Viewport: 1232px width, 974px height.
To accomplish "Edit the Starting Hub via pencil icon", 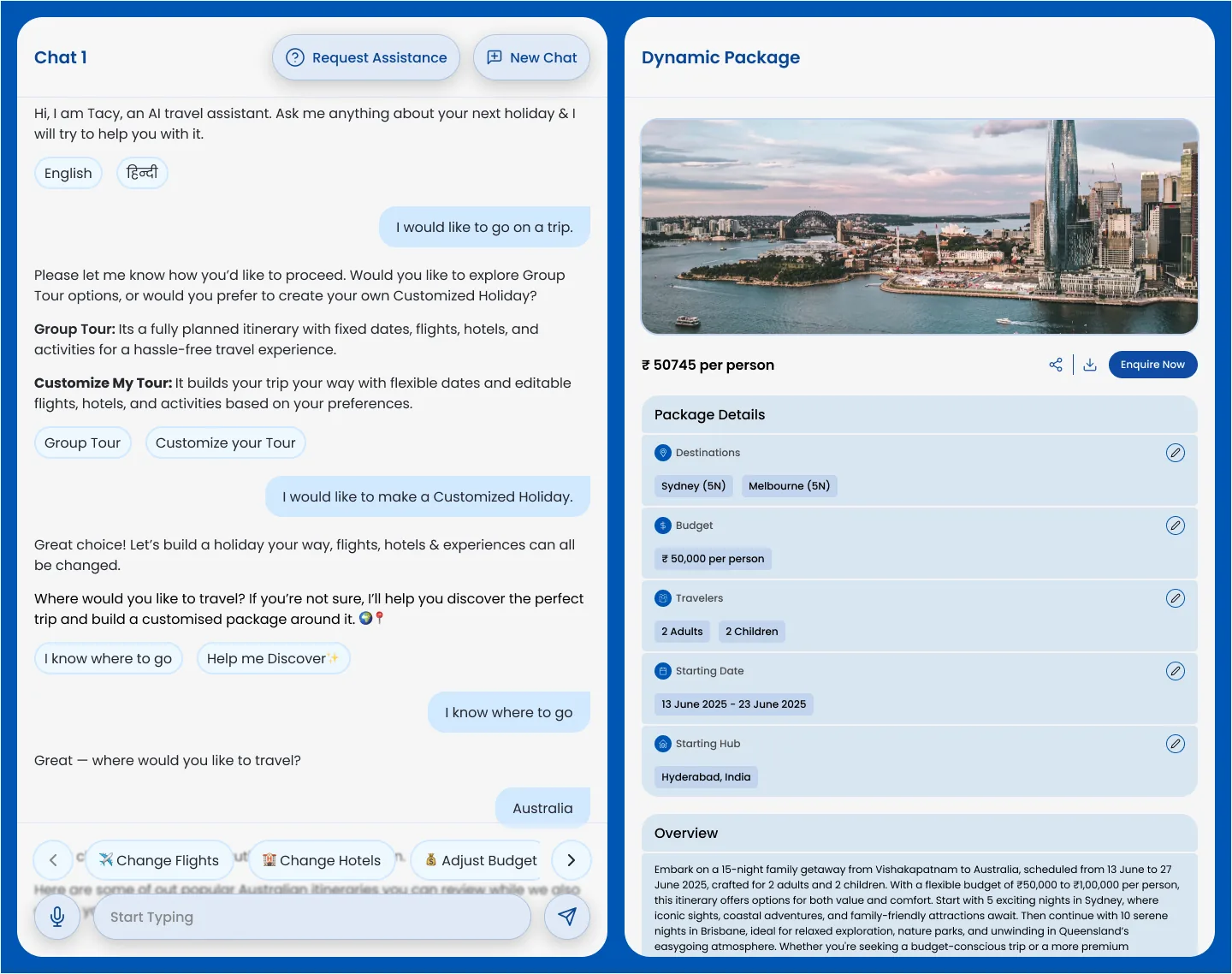I will pos(1176,744).
